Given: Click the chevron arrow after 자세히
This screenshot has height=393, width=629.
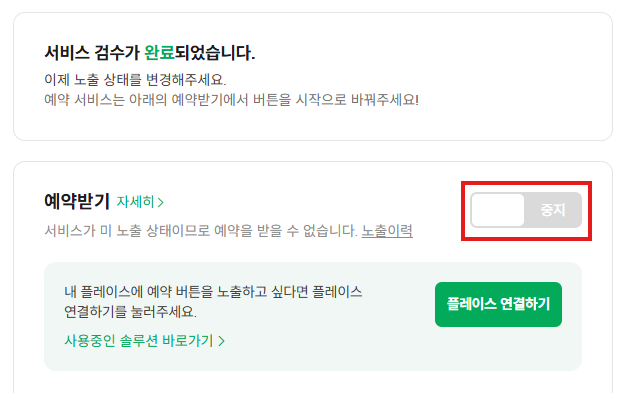Looking at the screenshot, I should click(160, 202).
